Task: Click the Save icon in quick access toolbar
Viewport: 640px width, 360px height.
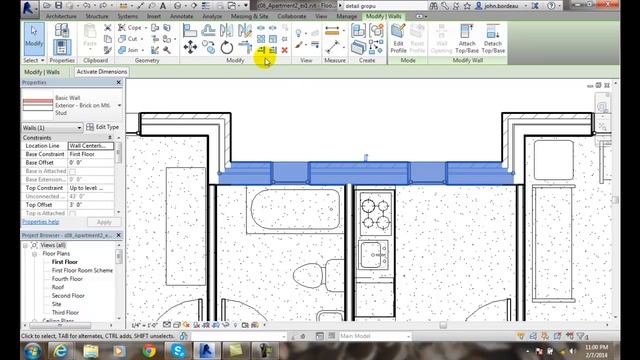Action: pyautogui.click(x=59, y=6)
